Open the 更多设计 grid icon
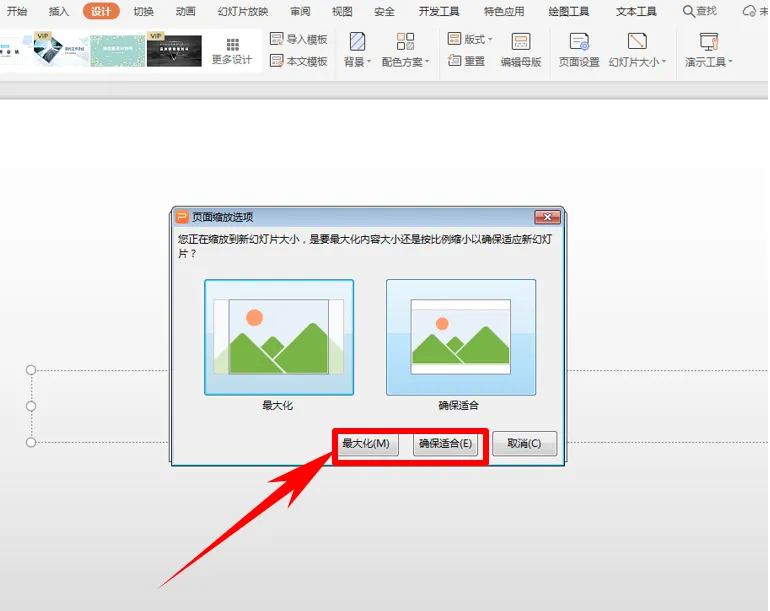Screen dimensions: 770x611 coord(232,45)
